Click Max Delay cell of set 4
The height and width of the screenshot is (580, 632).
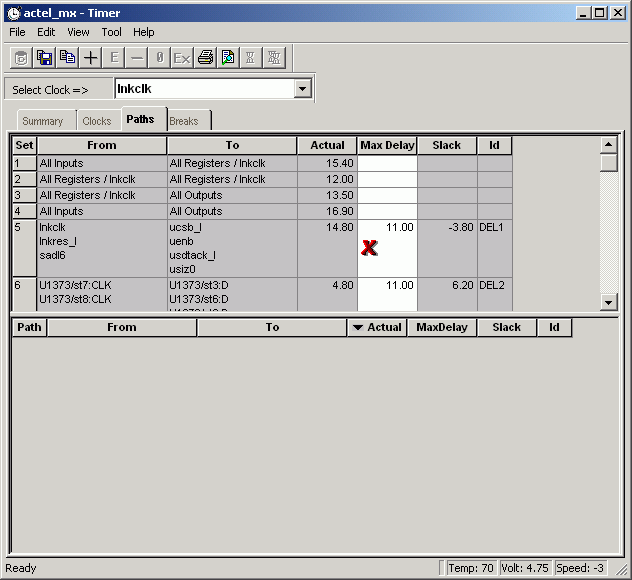click(x=387, y=212)
